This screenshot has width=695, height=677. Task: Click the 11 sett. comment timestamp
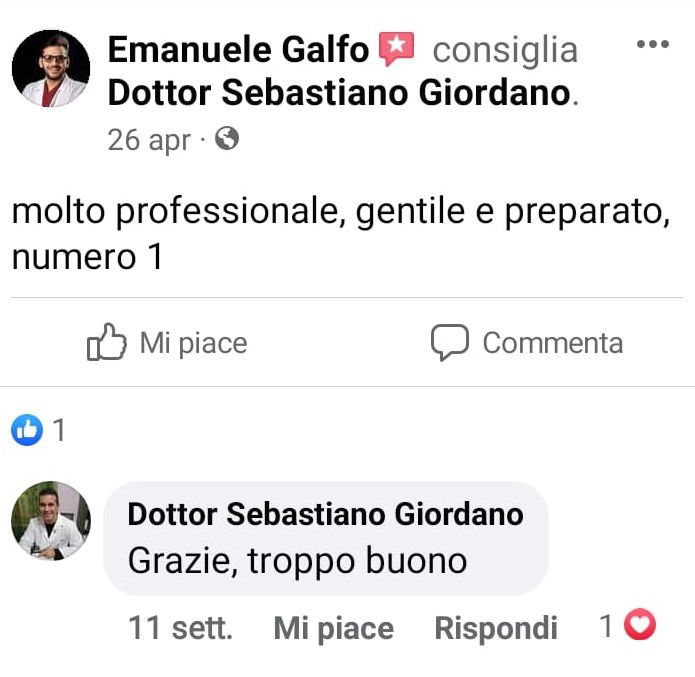click(180, 628)
